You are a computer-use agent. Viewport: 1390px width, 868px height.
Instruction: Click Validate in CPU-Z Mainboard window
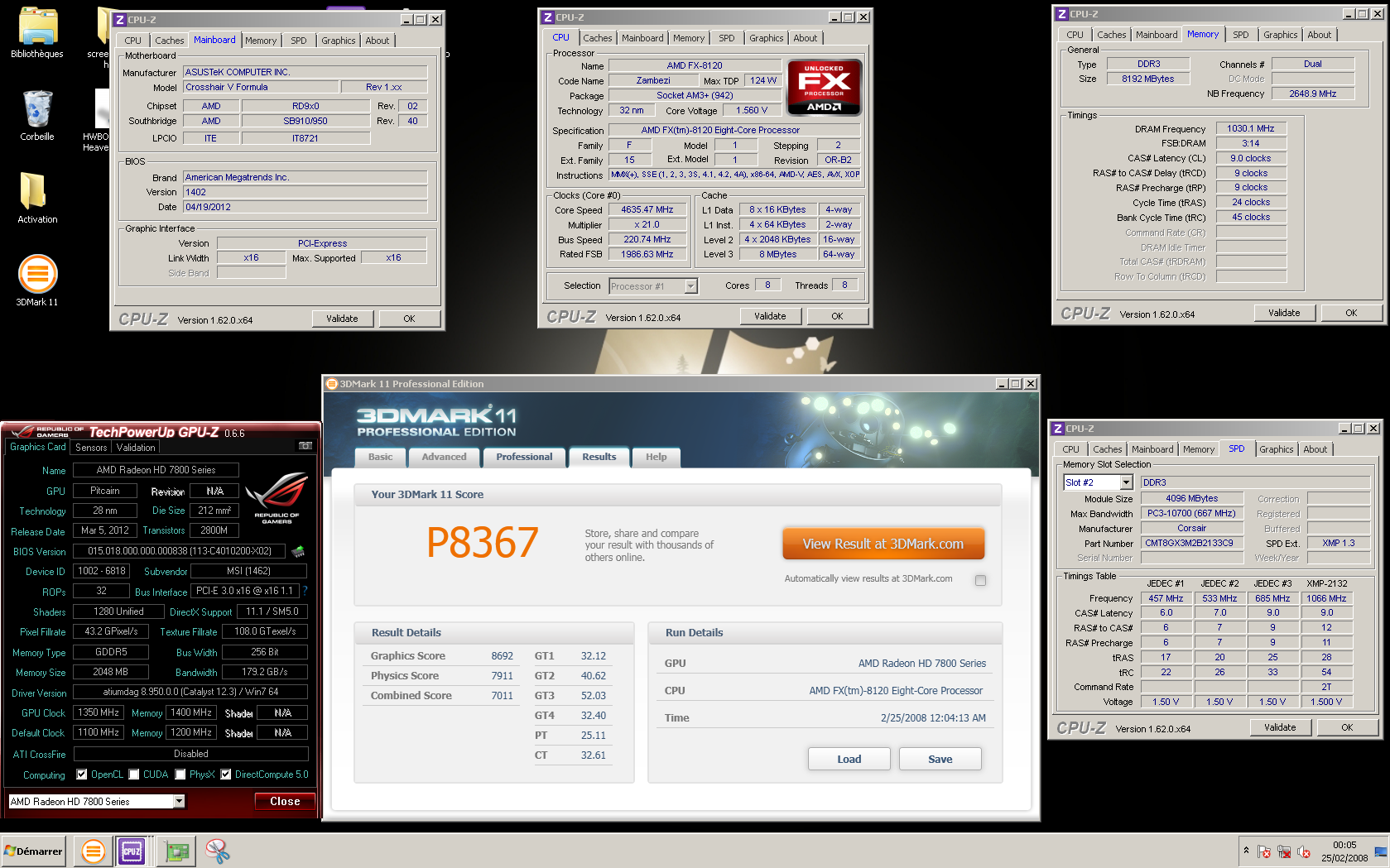(342, 319)
